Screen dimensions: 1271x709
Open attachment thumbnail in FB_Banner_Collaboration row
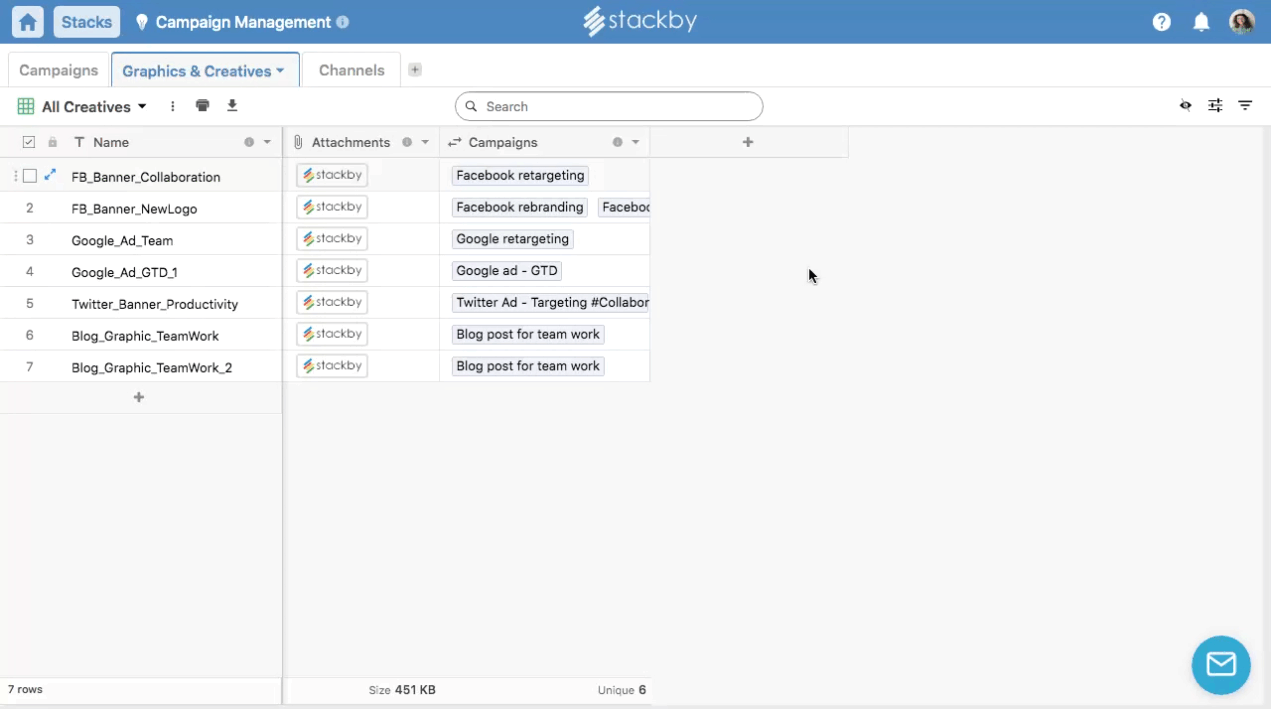332,175
